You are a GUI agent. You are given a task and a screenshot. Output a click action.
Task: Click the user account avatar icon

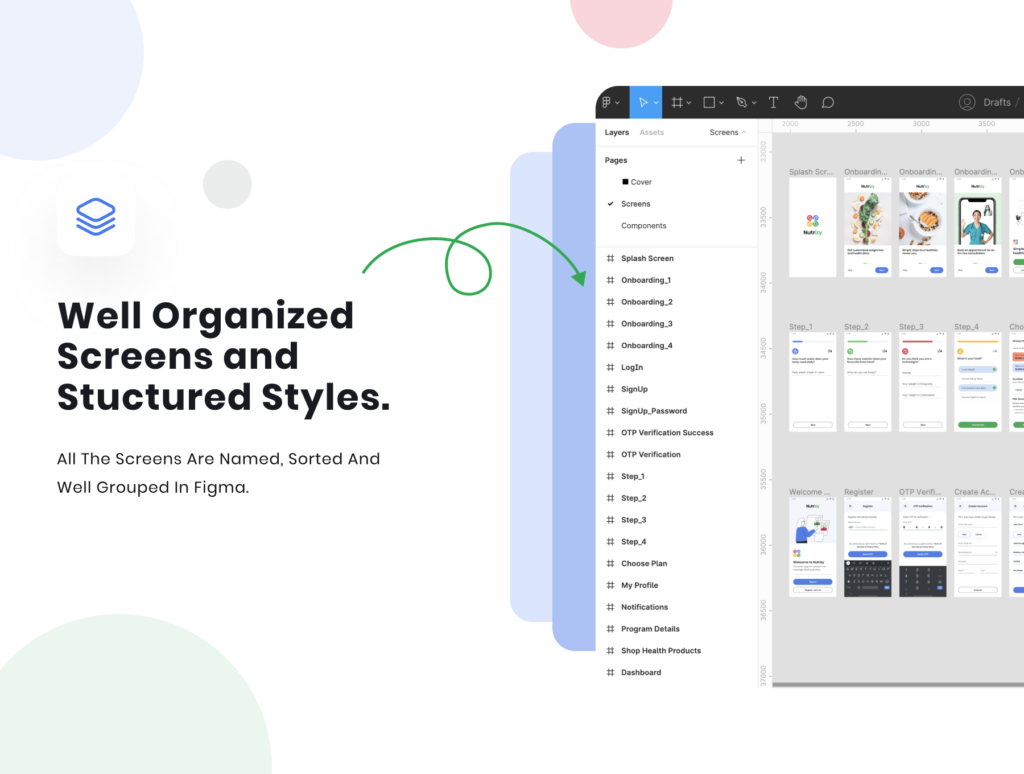[967, 102]
